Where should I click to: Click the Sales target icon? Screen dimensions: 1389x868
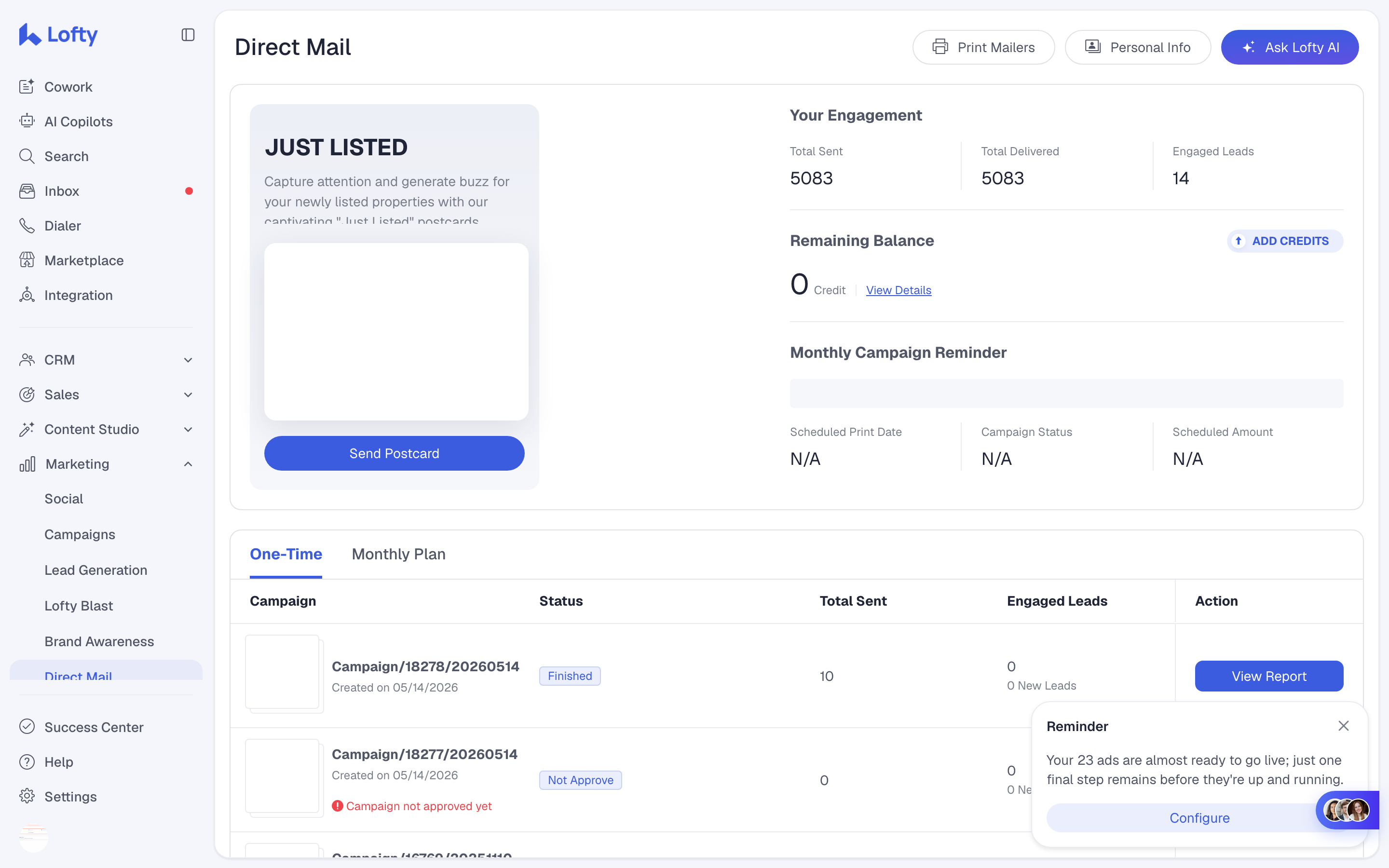point(27,394)
